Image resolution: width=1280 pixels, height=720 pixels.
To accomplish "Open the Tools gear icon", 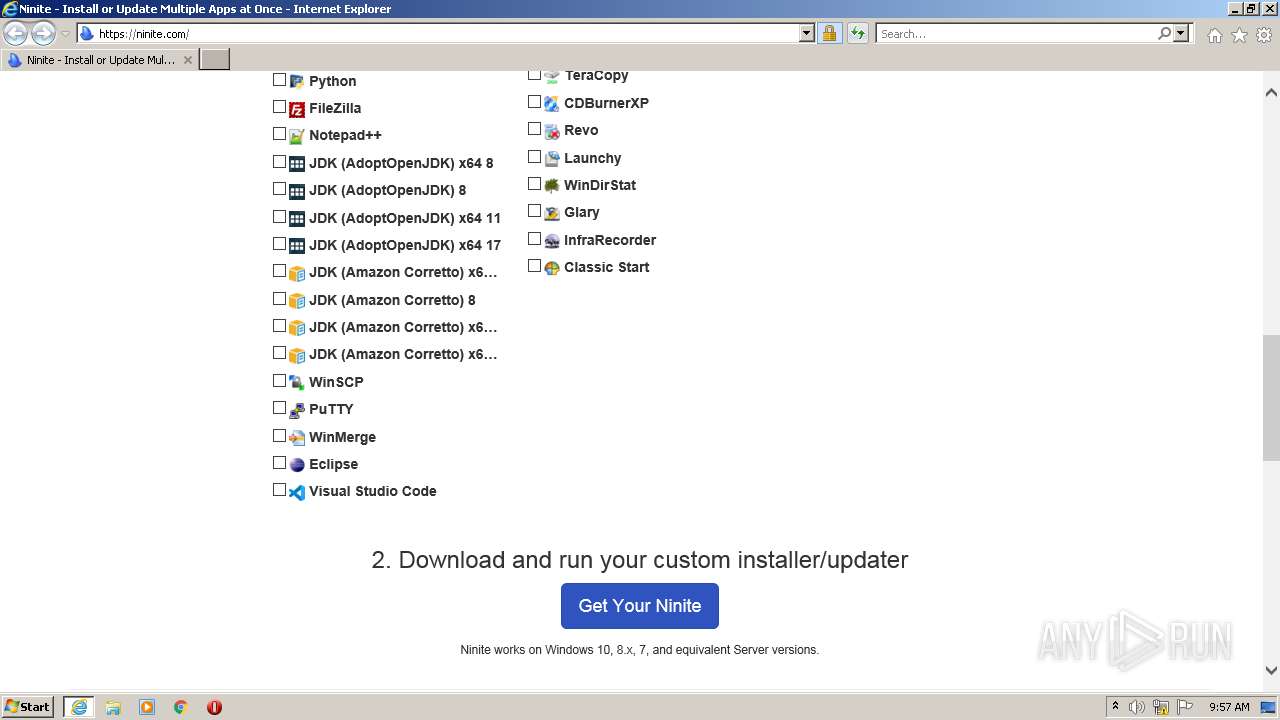I will 1264,35.
